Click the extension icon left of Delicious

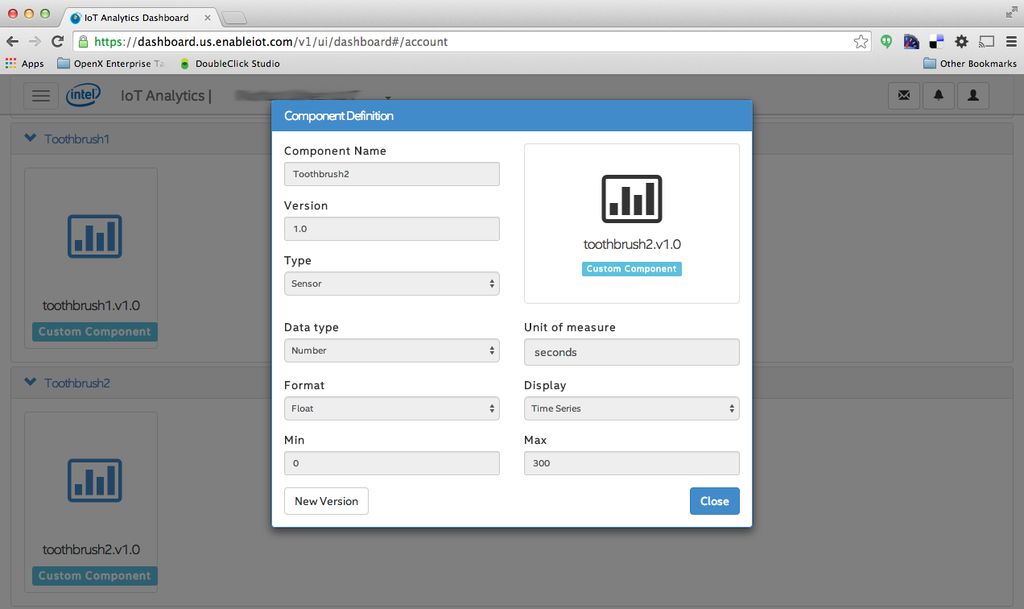pos(911,42)
